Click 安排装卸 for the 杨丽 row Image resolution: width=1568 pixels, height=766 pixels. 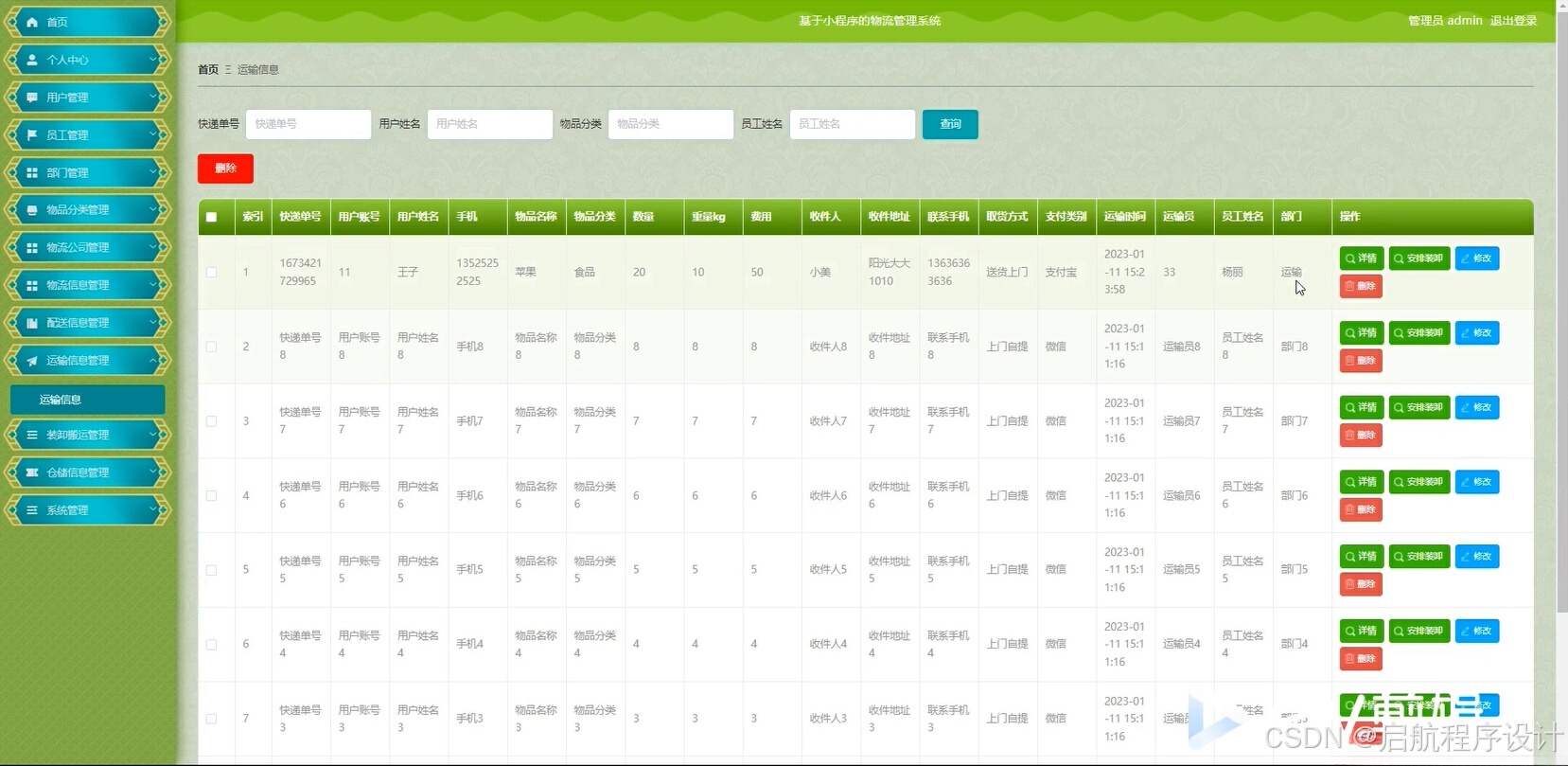tap(1419, 258)
